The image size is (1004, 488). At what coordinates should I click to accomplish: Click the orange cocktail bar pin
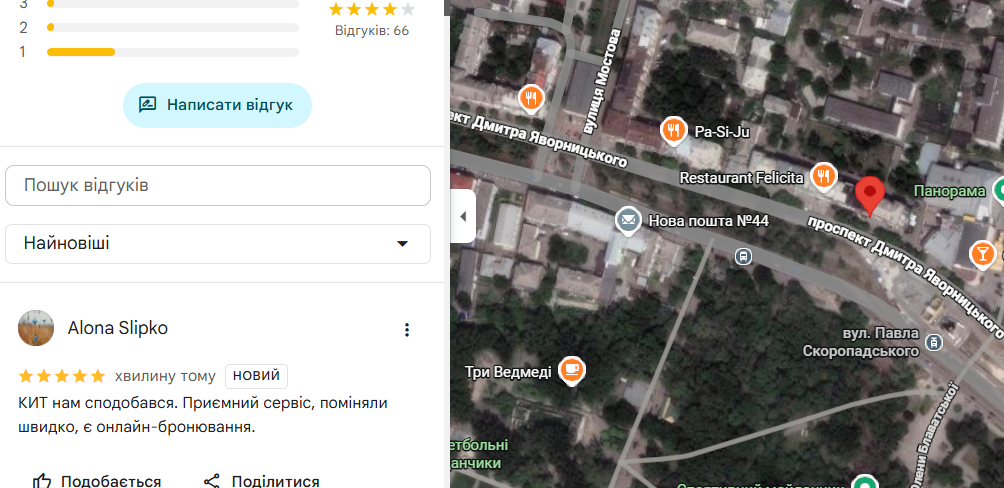[982, 254]
